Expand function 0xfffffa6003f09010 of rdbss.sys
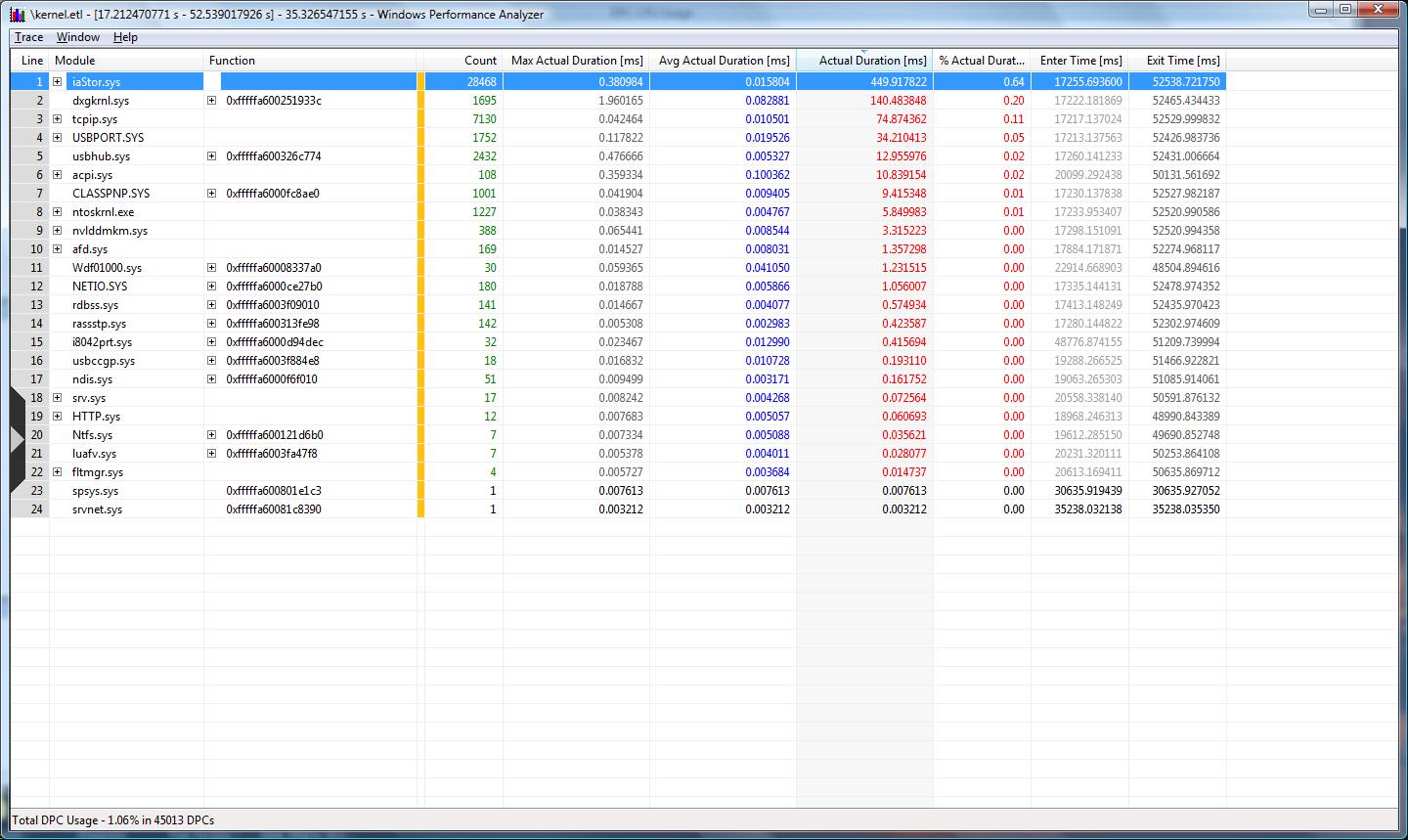Image resolution: width=1408 pixels, height=840 pixels. (211, 305)
